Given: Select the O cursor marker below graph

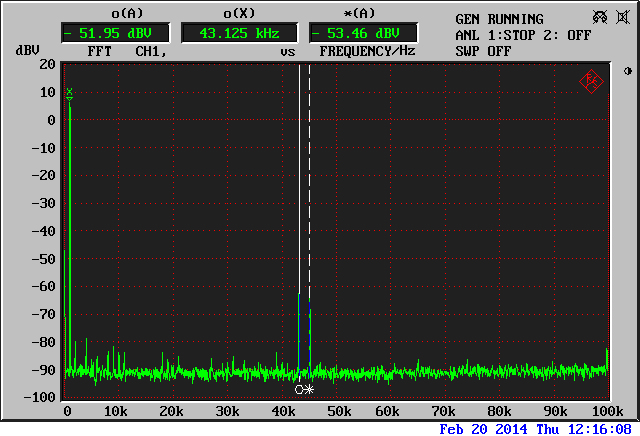Looking at the screenshot, I should (x=299, y=389).
